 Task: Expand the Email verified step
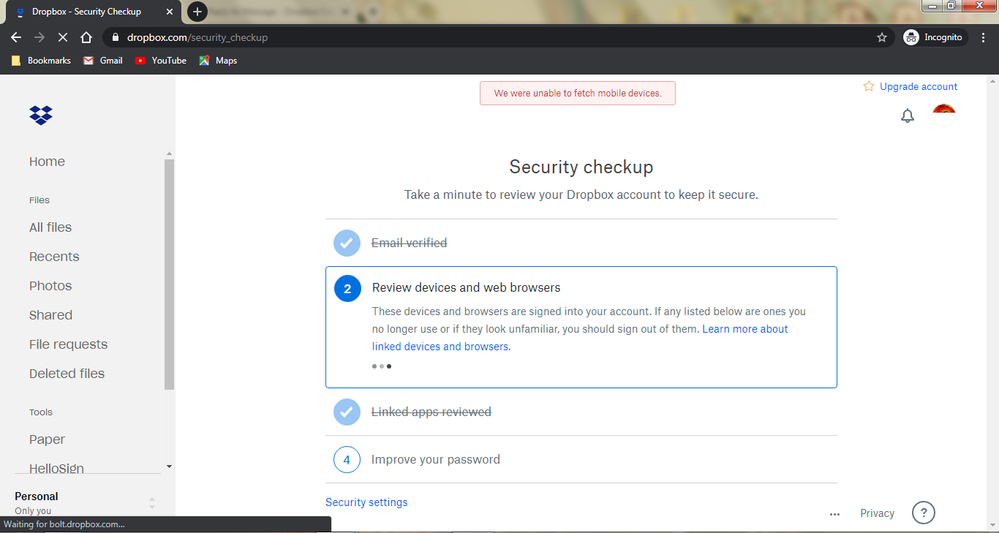[x=409, y=243]
